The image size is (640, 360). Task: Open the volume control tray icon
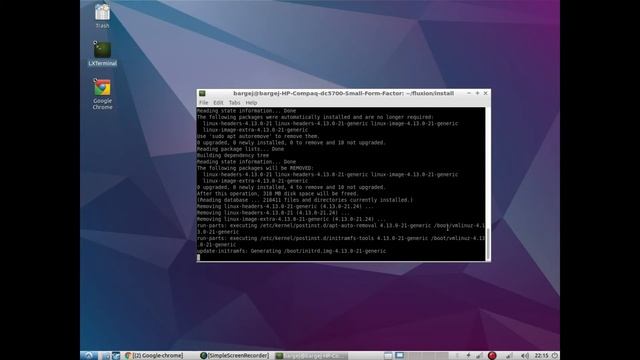tap(525, 356)
